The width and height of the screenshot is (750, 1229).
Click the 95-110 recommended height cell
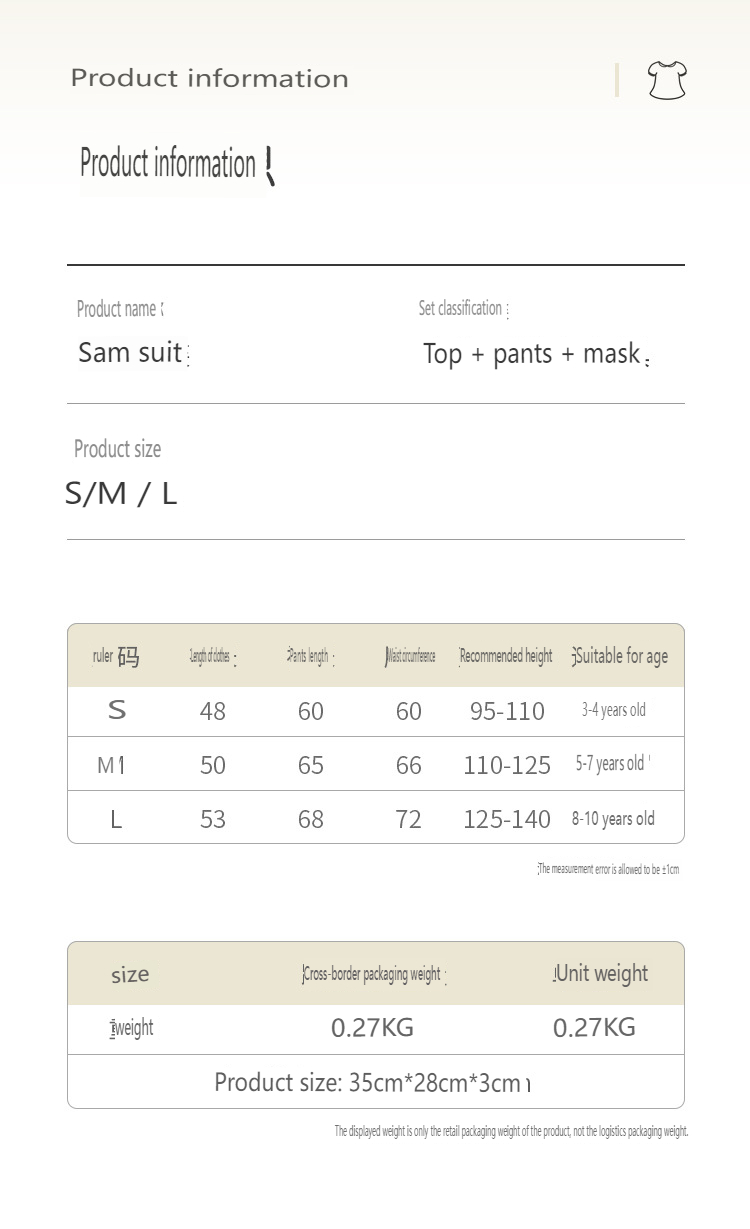pyautogui.click(x=507, y=712)
